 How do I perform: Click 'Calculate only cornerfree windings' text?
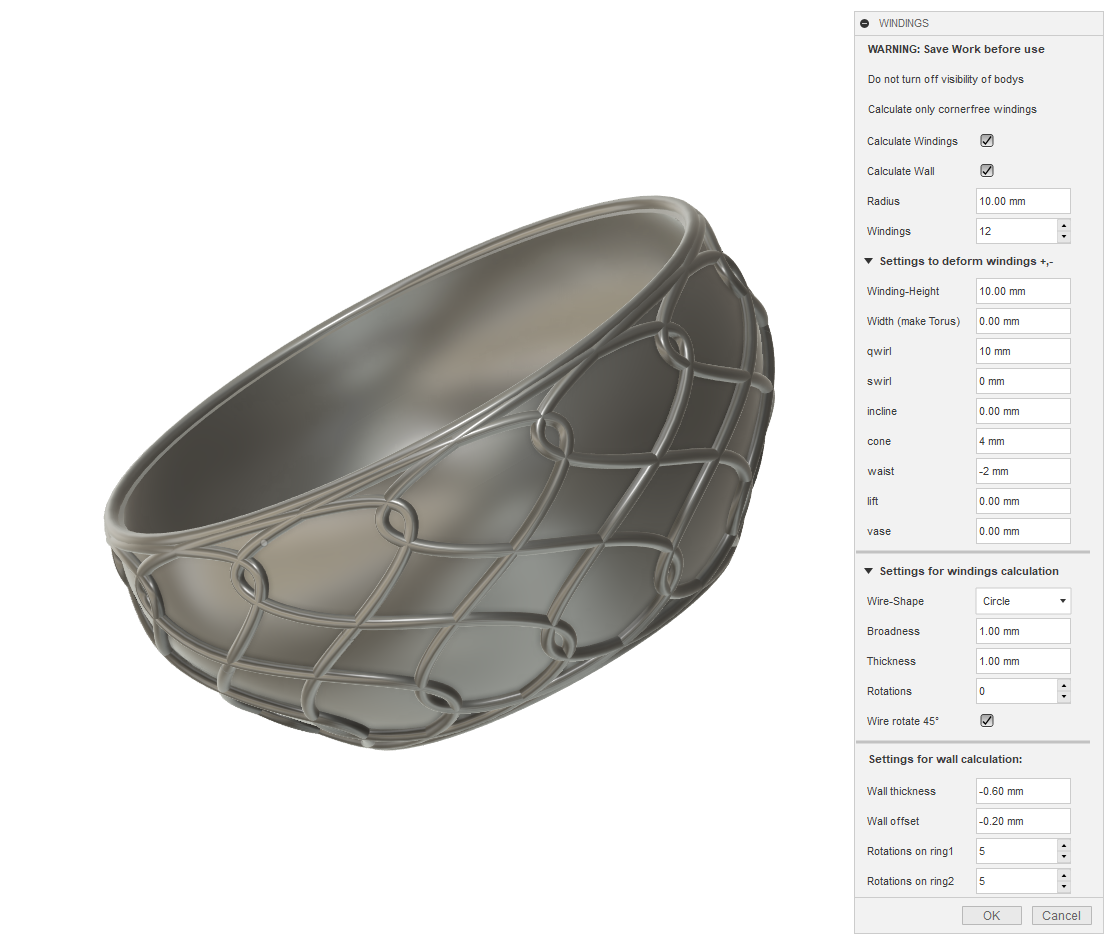pos(952,109)
